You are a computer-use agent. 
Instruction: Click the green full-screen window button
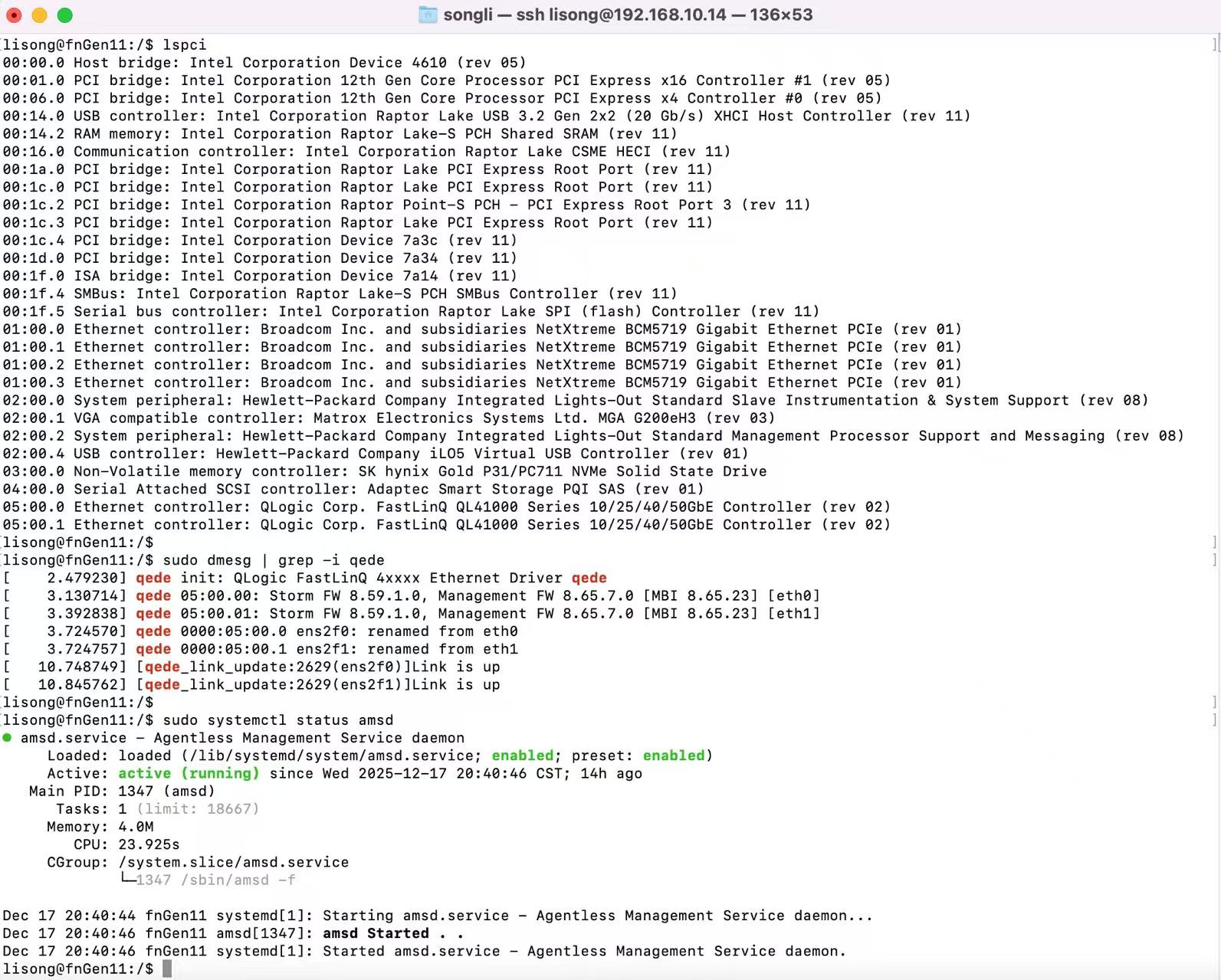tap(65, 15)
